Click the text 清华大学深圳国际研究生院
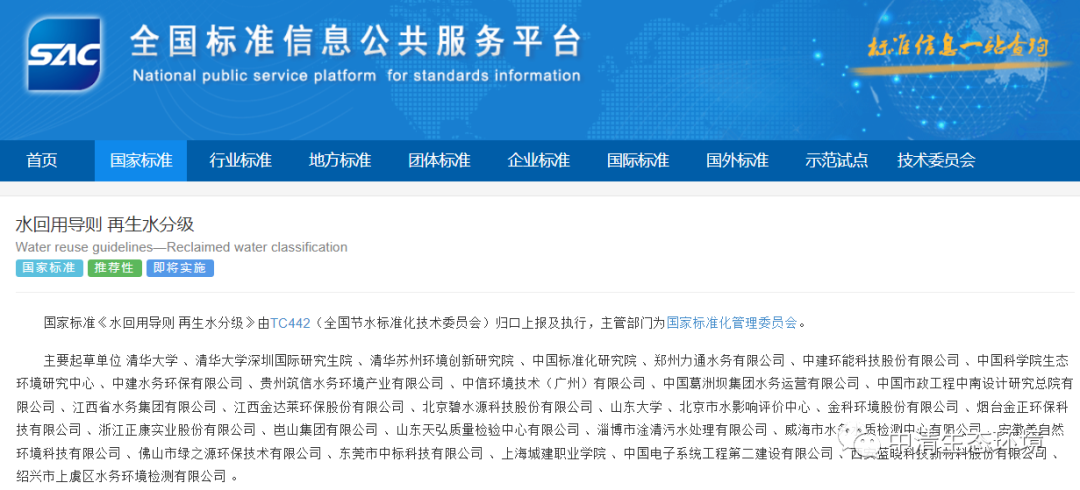Viewport: 1080px width, 490px height. click(x=273, y=360)
